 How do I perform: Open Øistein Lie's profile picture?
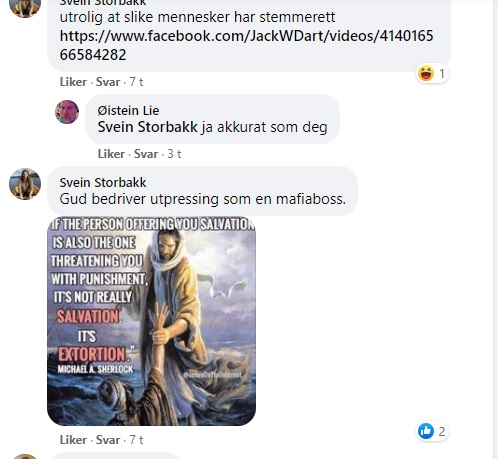tap(67, 112)
